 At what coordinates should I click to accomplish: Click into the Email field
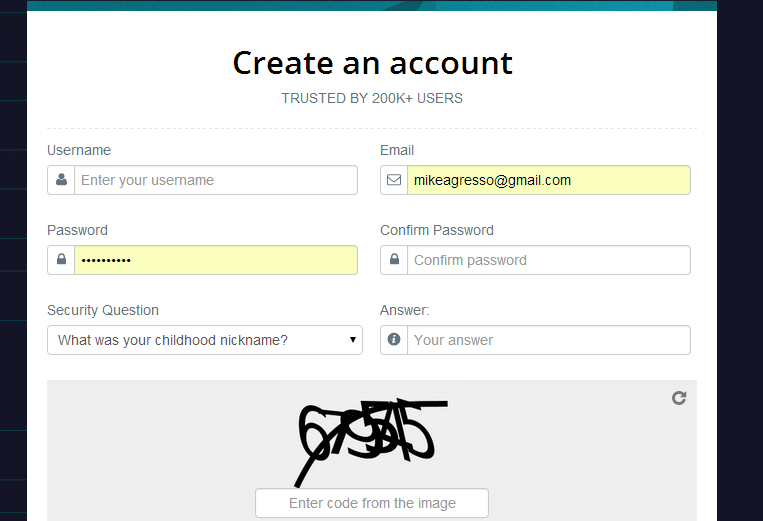point(548,180)
